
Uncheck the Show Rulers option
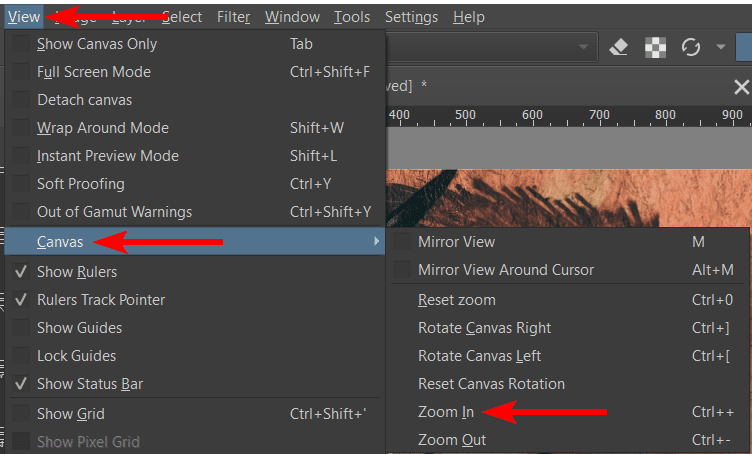pos(77,272)
